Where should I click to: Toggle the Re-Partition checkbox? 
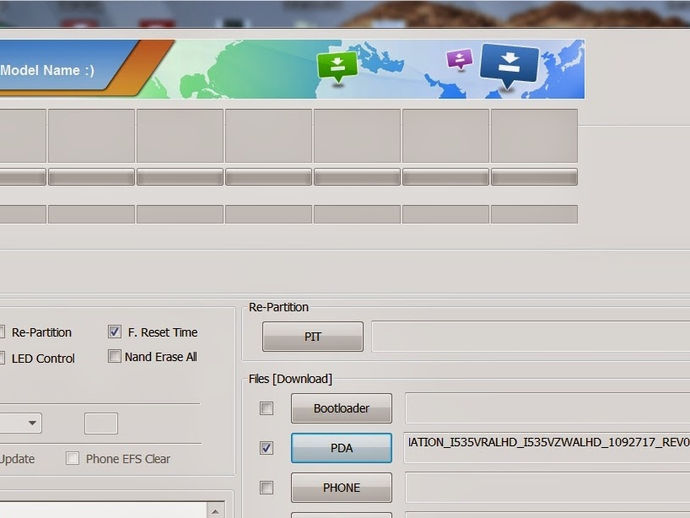click(2, 332)
